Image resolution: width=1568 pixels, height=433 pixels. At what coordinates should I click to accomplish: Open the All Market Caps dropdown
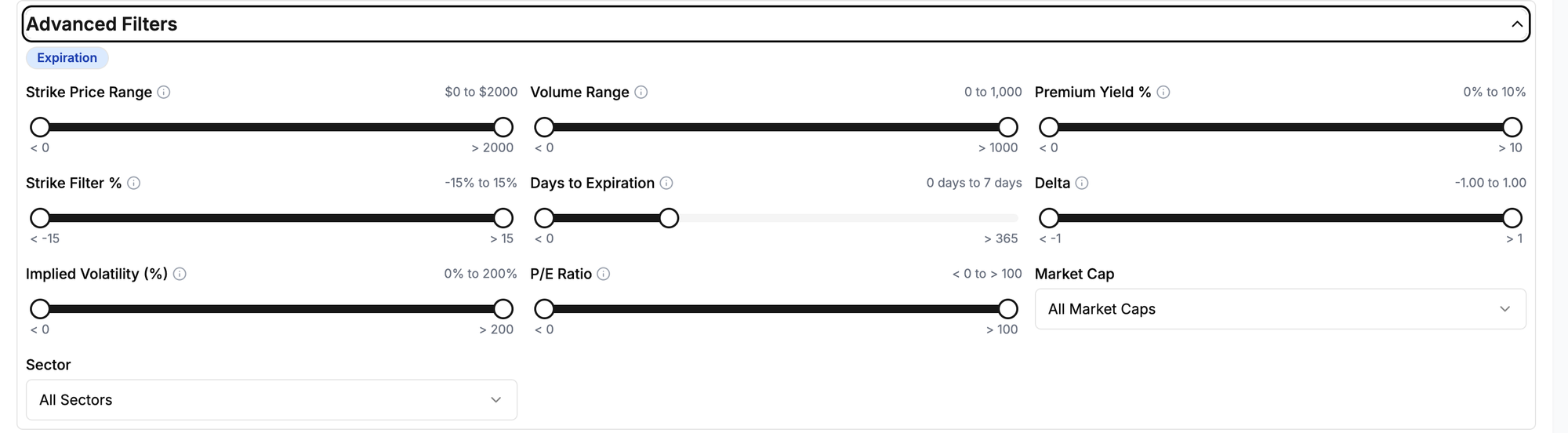[x=1280, y=309]
